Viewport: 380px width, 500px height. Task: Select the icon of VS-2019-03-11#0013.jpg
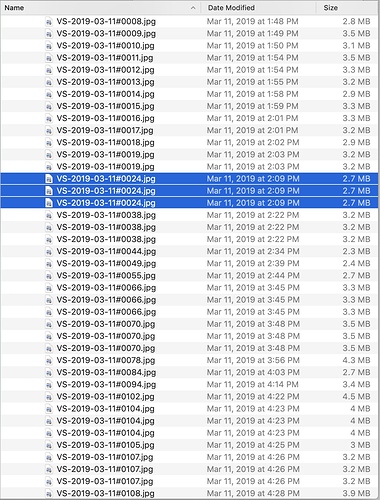49,82
